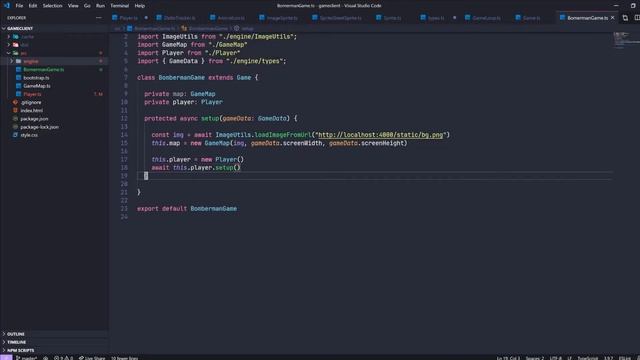Change the Spaces indentation setting

[535, 358]
